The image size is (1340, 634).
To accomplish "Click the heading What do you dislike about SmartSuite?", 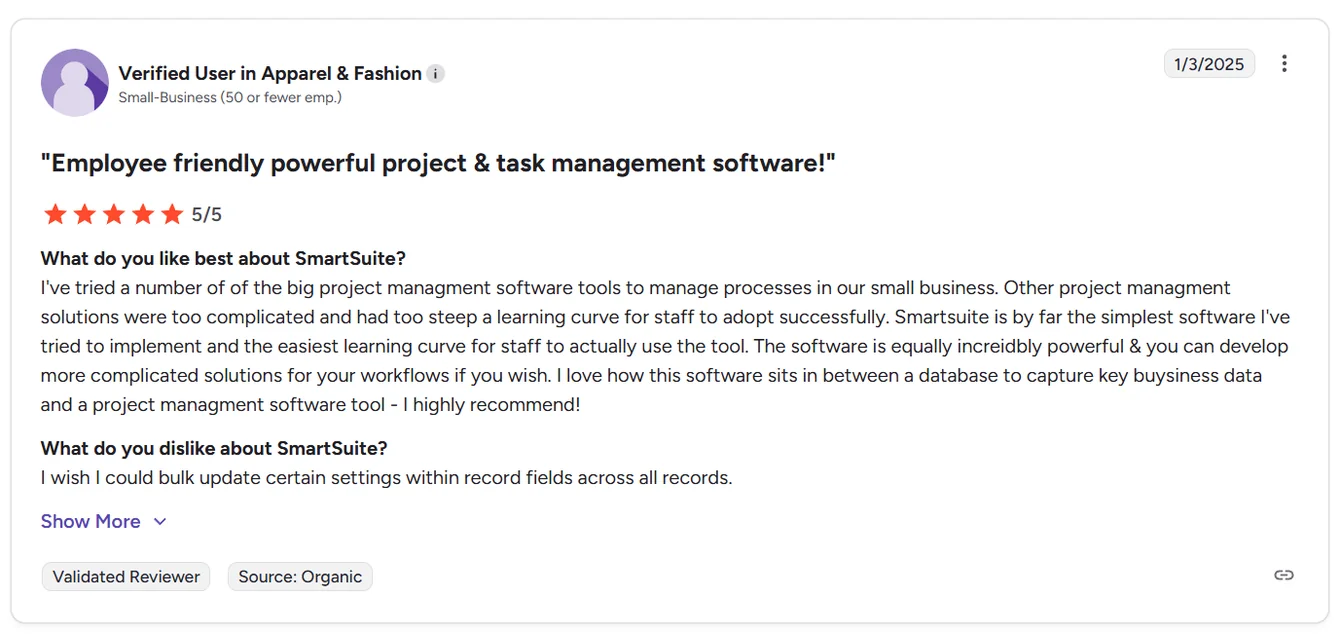I will (x=214, y=448).
